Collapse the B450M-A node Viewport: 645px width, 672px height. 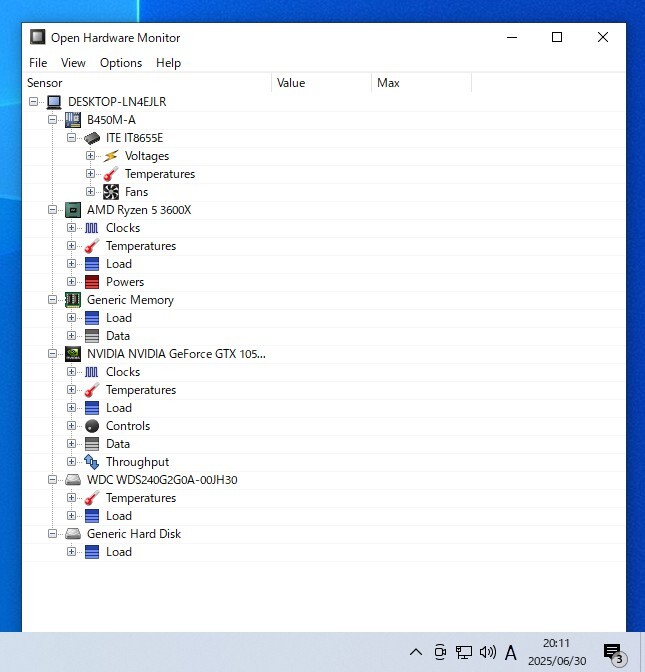pos(53,120)
